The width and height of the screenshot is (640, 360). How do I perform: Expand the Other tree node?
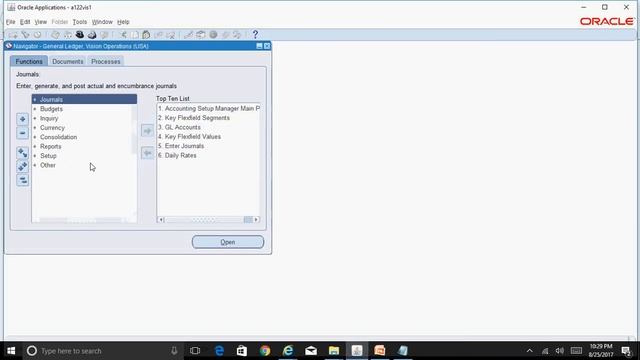click(35, 165)
